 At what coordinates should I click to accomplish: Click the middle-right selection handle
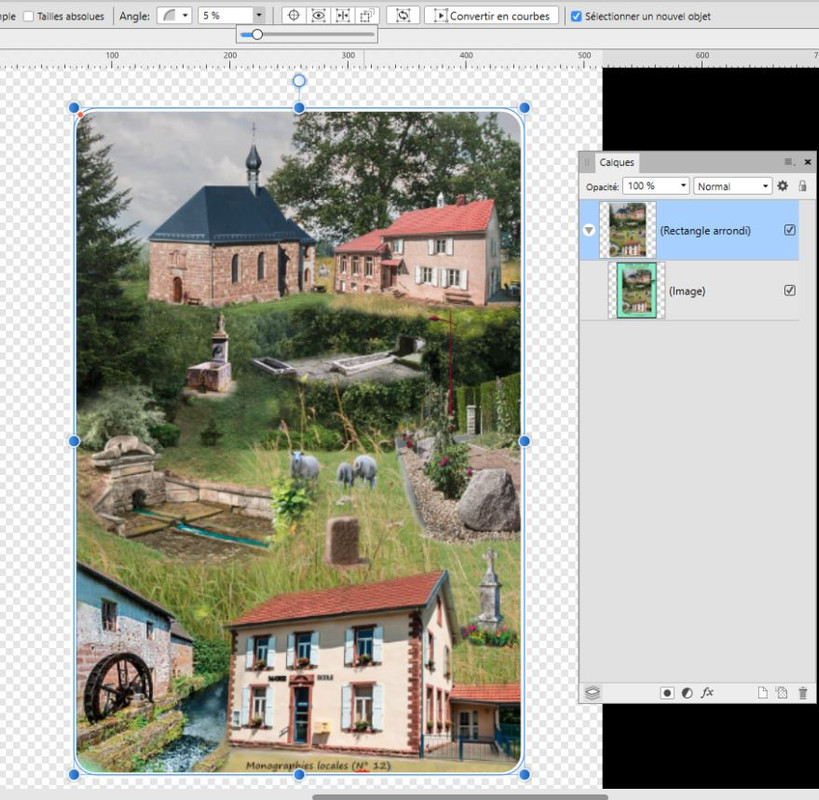coord(524,441)
